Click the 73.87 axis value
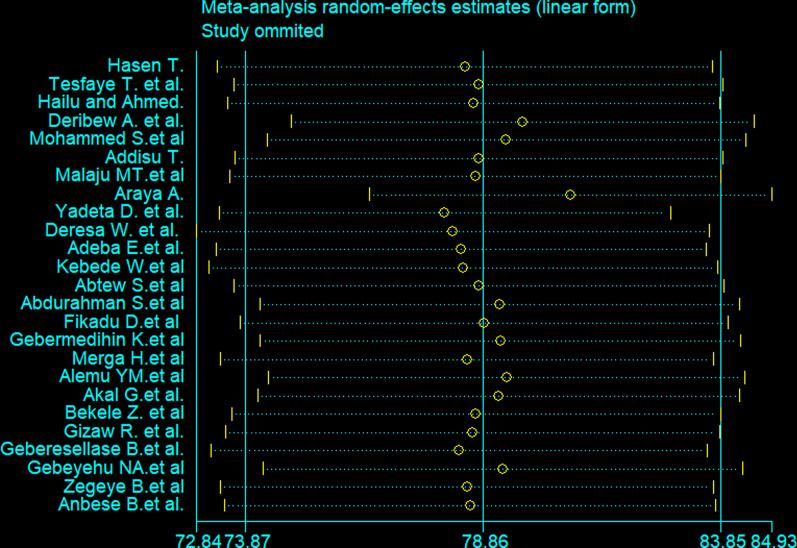Screen dimensions: 797x548 (x=246, y=540)
